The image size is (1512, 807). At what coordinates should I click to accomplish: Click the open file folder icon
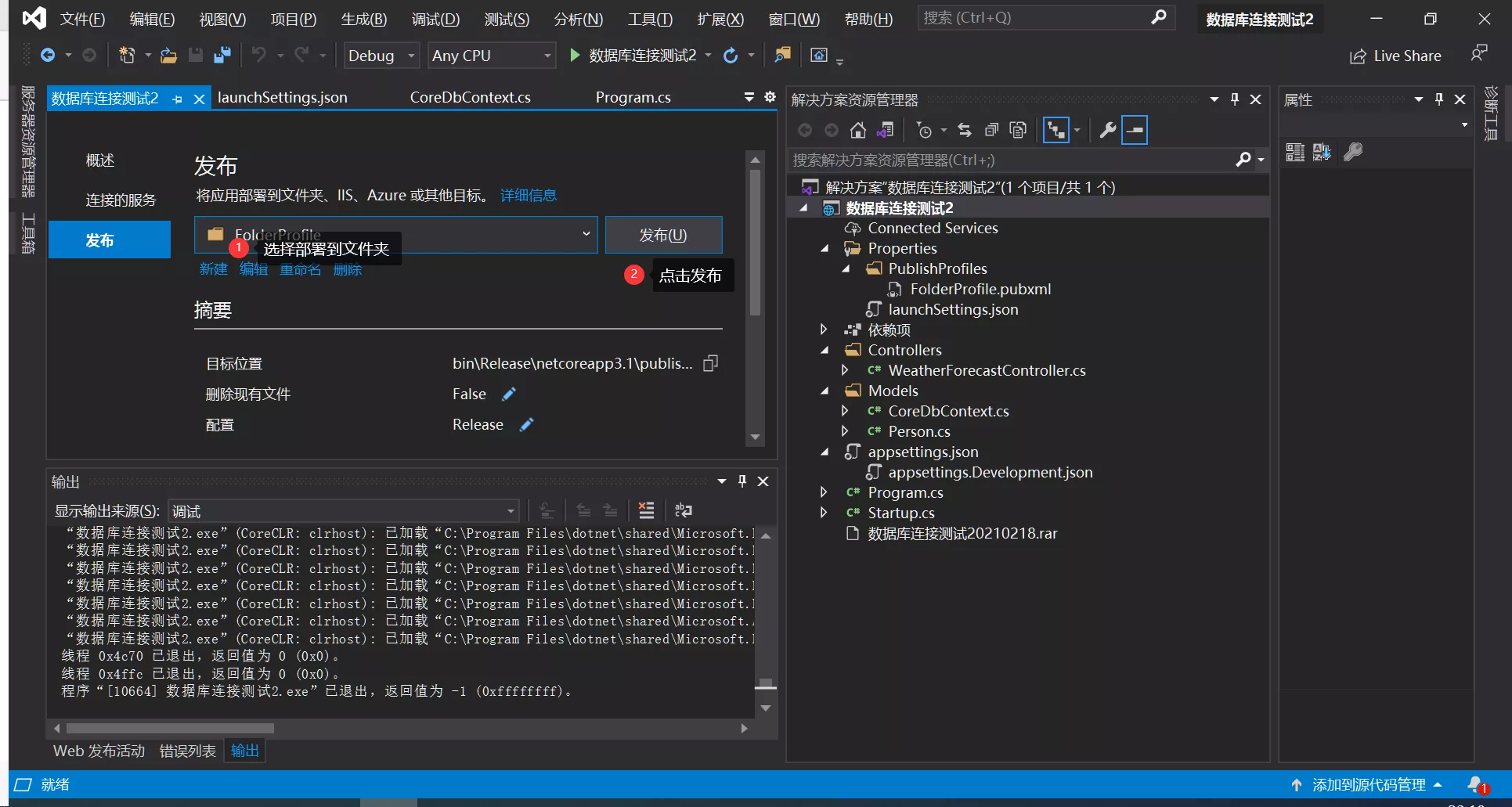(168, 56)
